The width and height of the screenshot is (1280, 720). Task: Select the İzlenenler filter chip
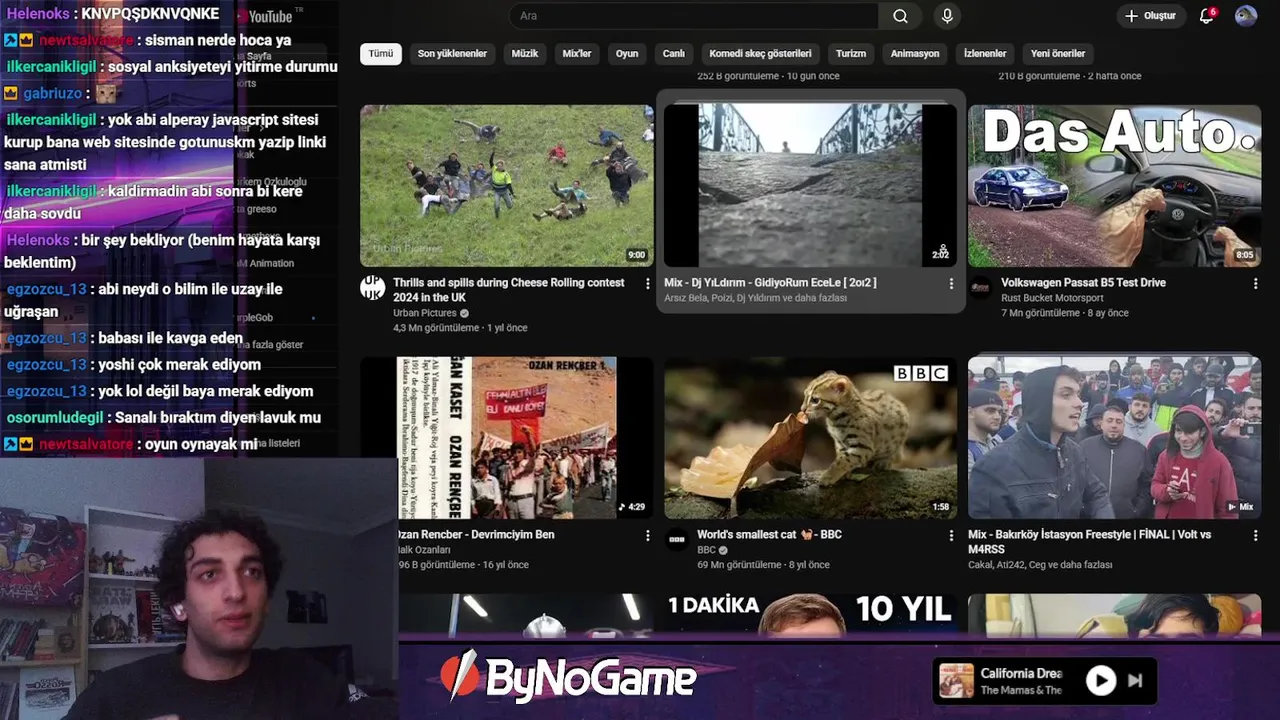(x=985, y=54)
